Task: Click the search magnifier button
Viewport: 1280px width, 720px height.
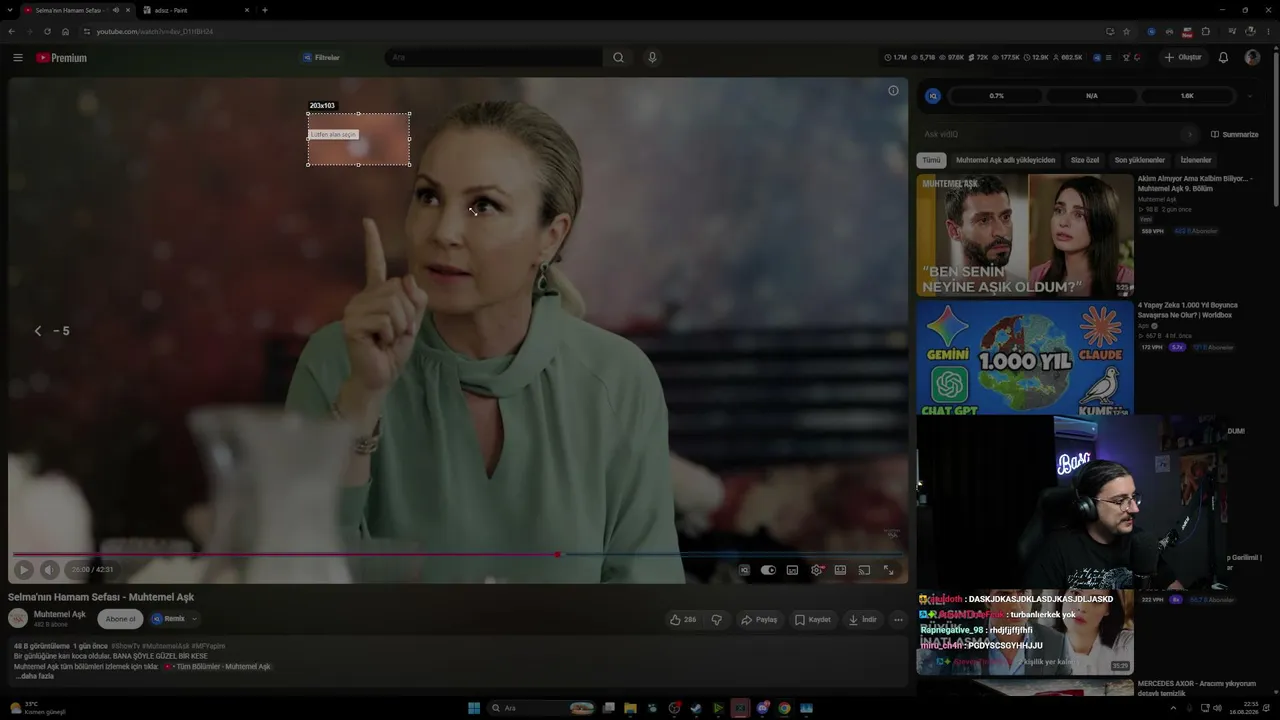Action: tap(618, 58)
